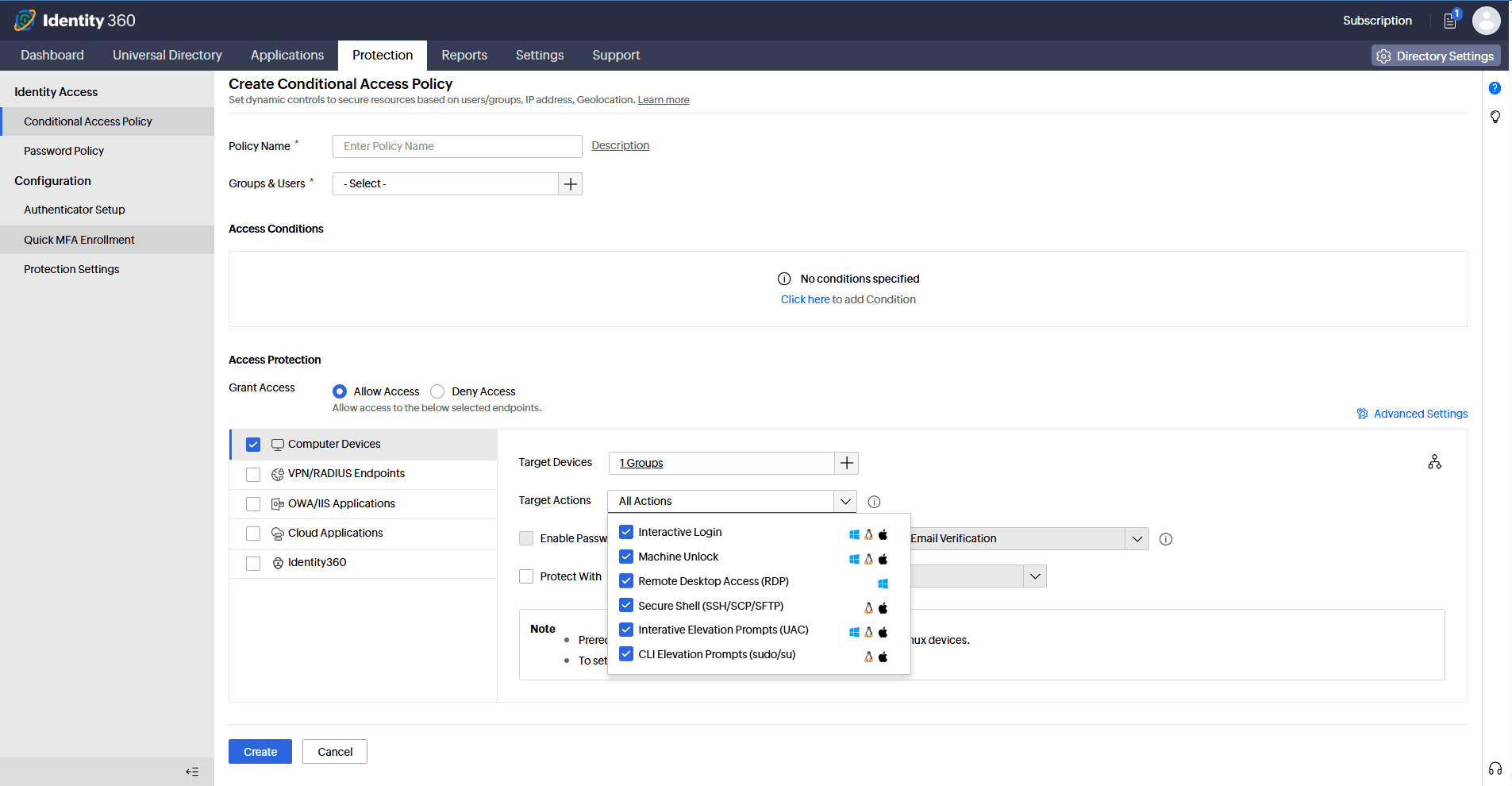Open Directory Settings button
Viewport: 1512px width, 786px height.
1436,56
